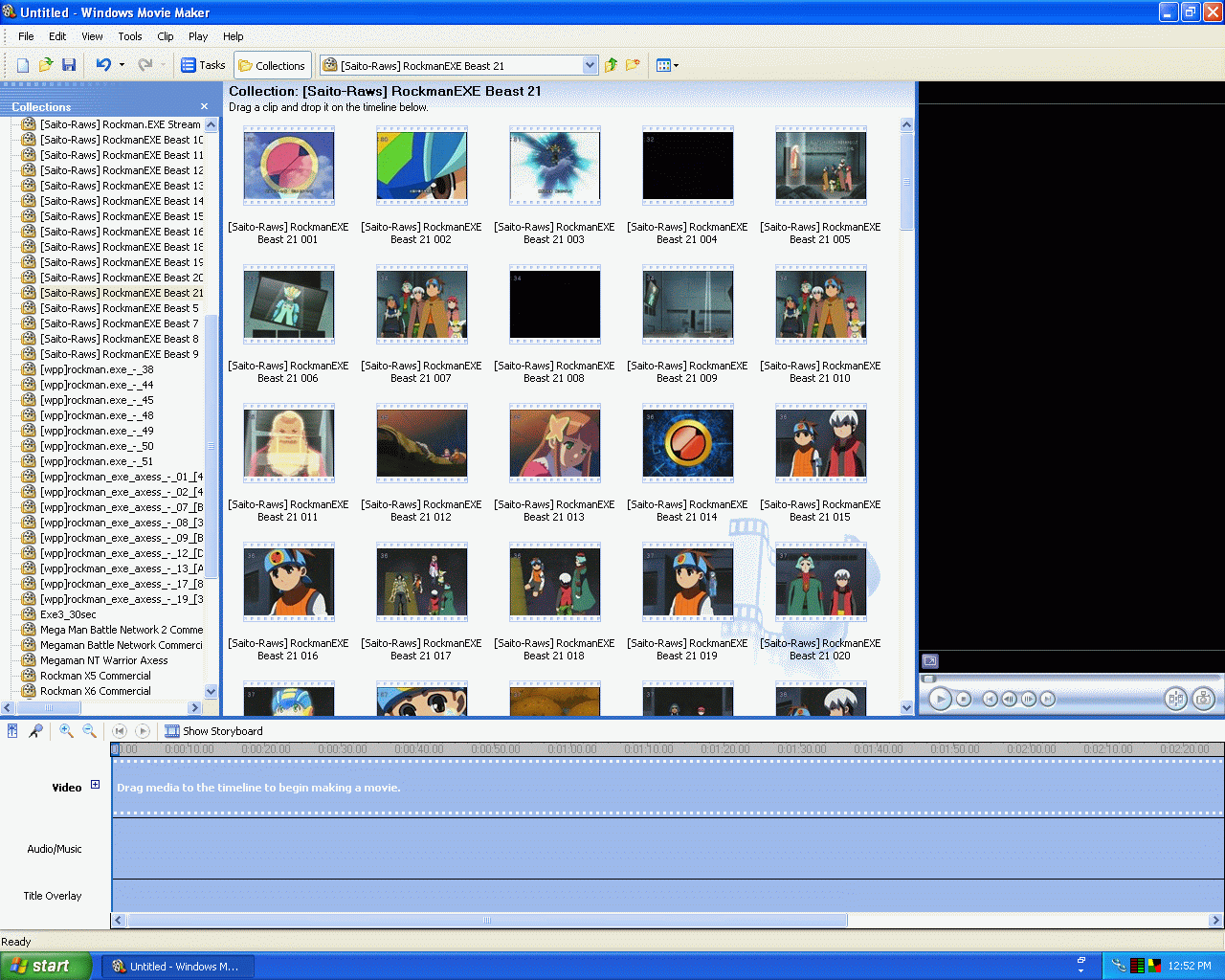
Task: Click the Up One Level folder icon
Action: tap(612, 65)
